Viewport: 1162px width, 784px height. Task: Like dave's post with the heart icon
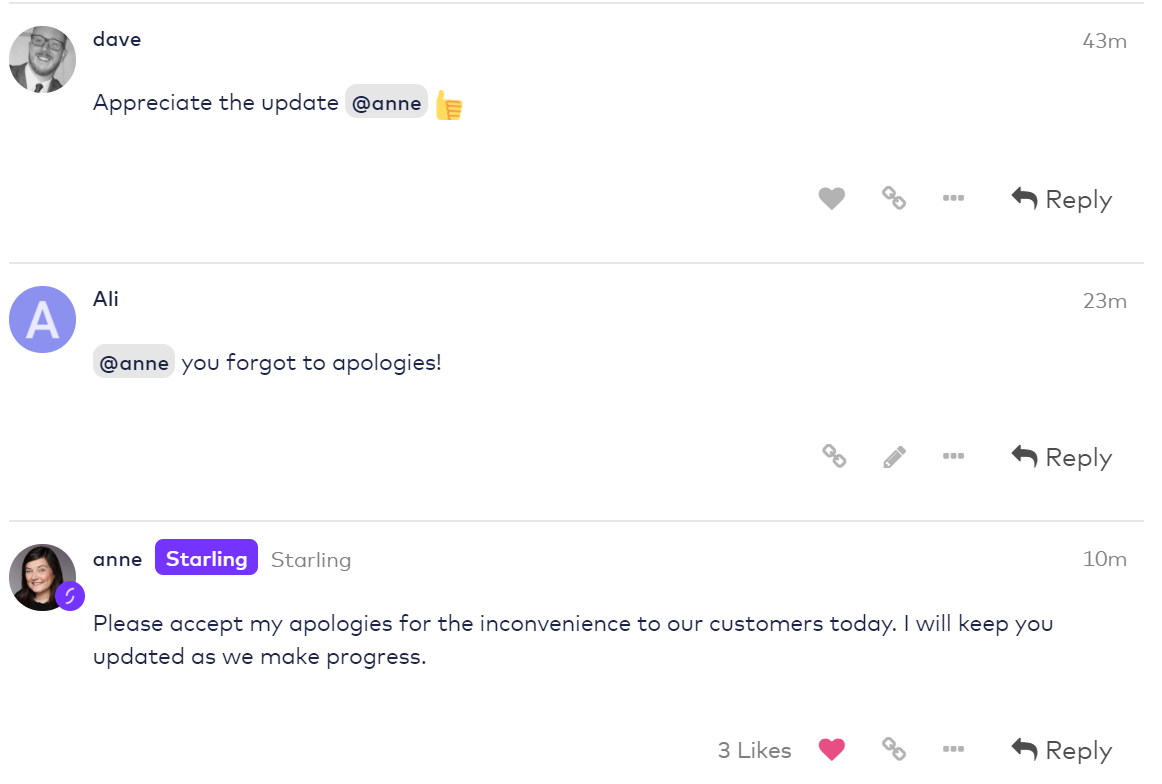(831, 199)
